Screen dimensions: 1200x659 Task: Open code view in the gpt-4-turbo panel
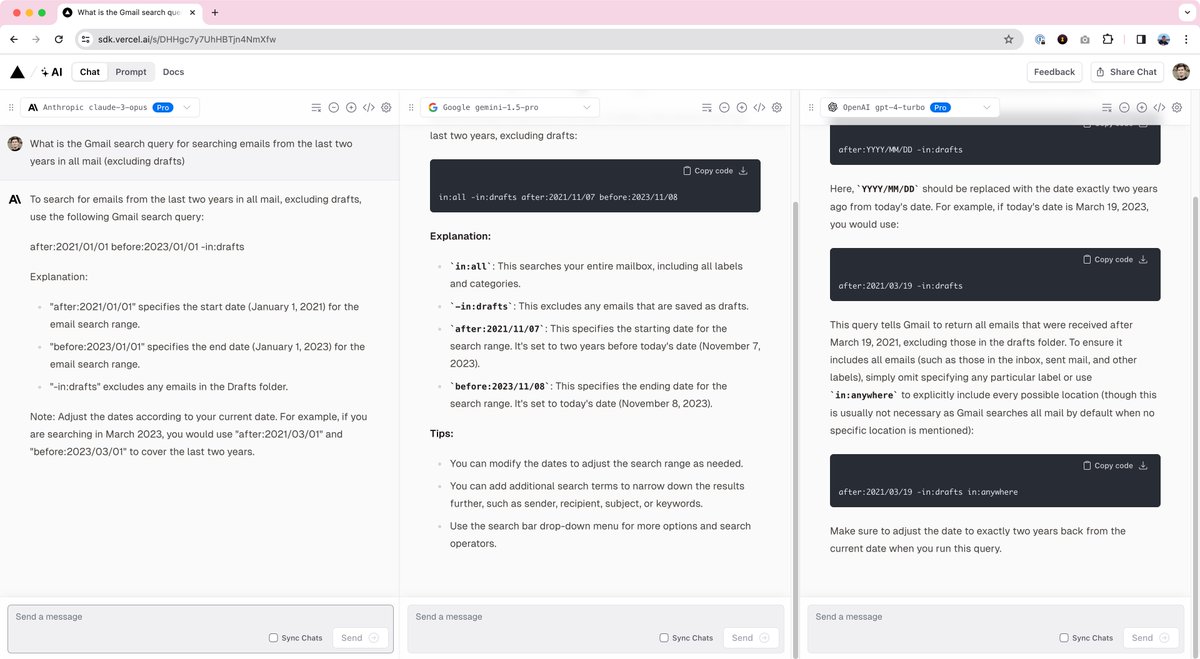(1159, 107)
